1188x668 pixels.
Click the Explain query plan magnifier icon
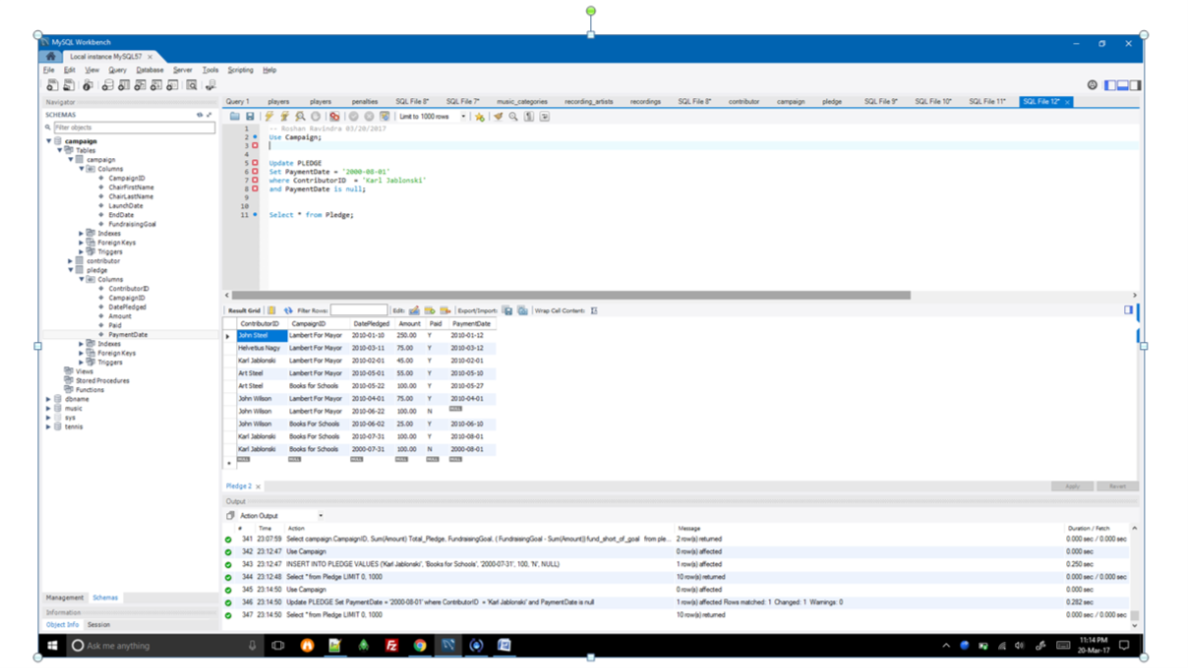pos(300,117)
